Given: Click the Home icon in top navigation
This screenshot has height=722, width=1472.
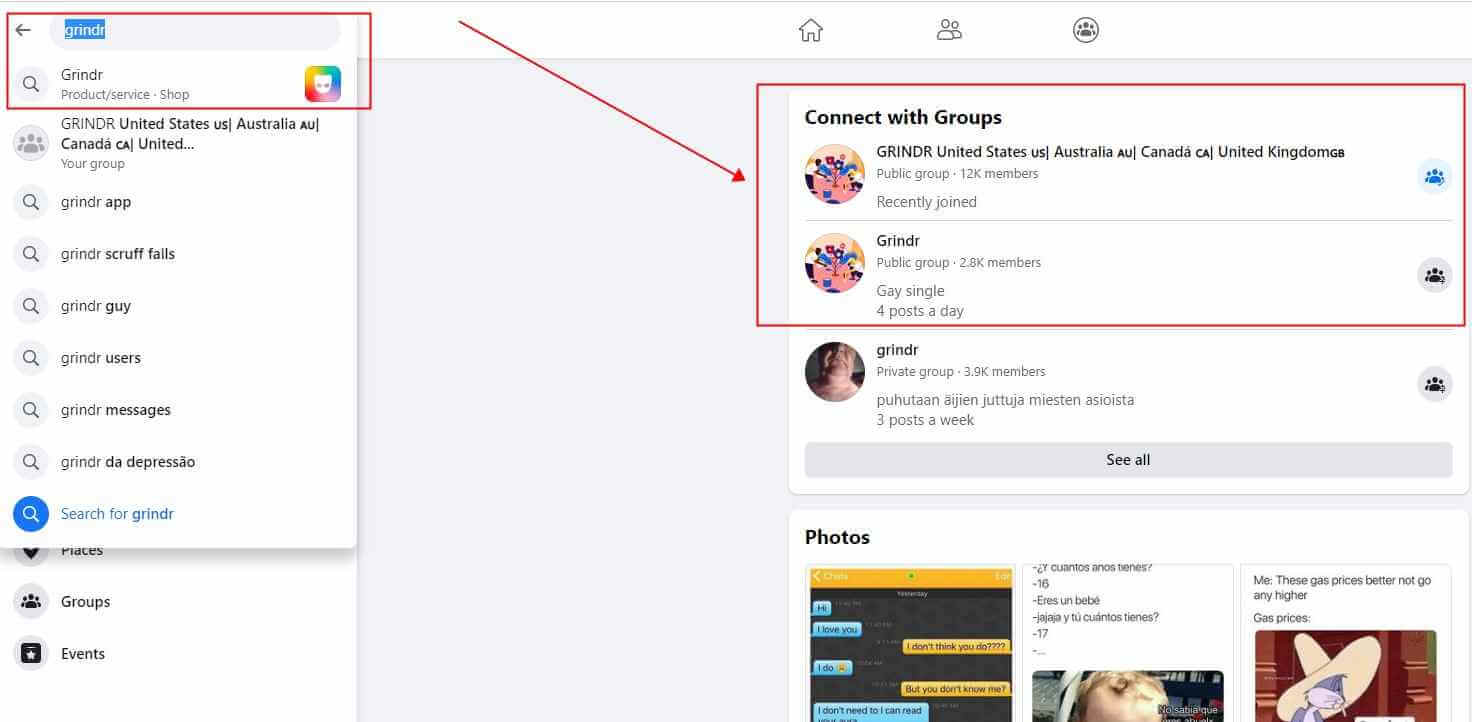Looking at the screenshot, I should 810,30.
